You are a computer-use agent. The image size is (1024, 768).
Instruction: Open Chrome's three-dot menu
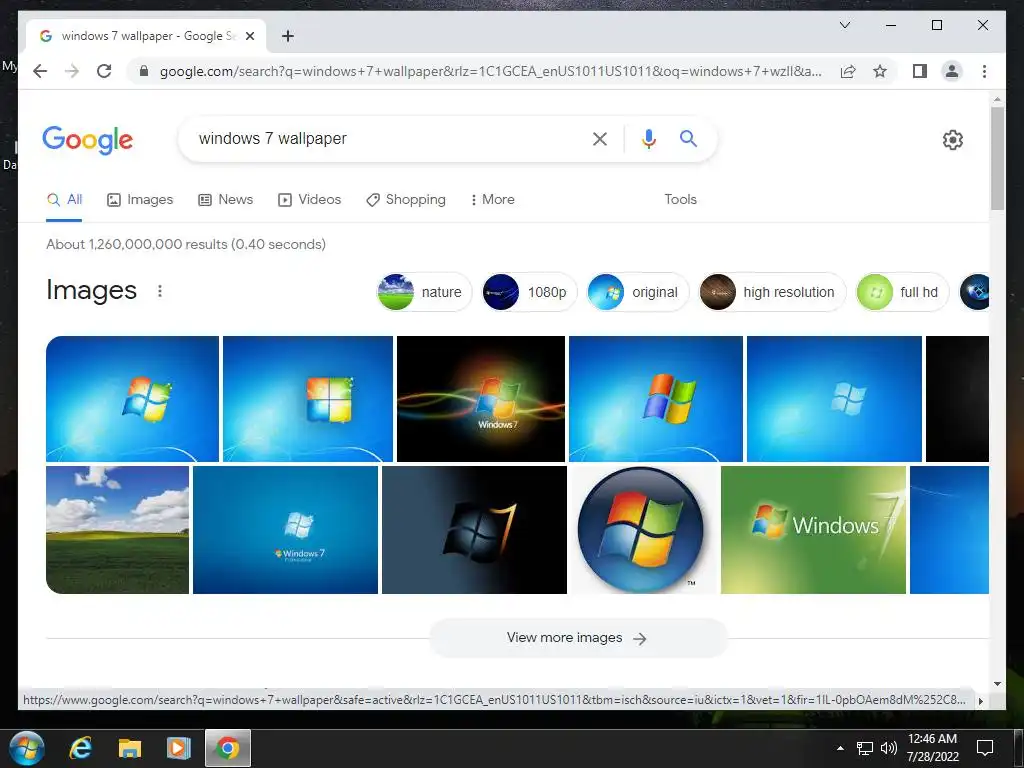984,71
